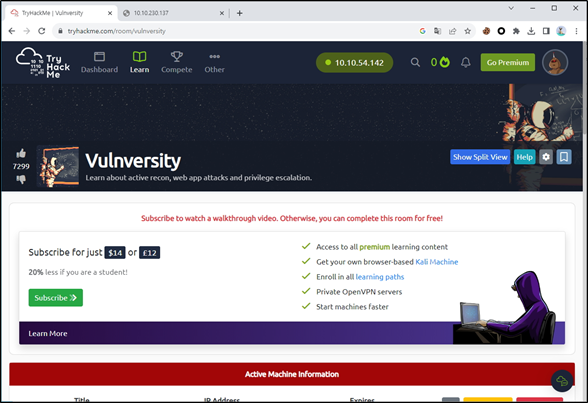588x403 pixels.
Task: Click the streak flame icon
Action: [445, 62]
